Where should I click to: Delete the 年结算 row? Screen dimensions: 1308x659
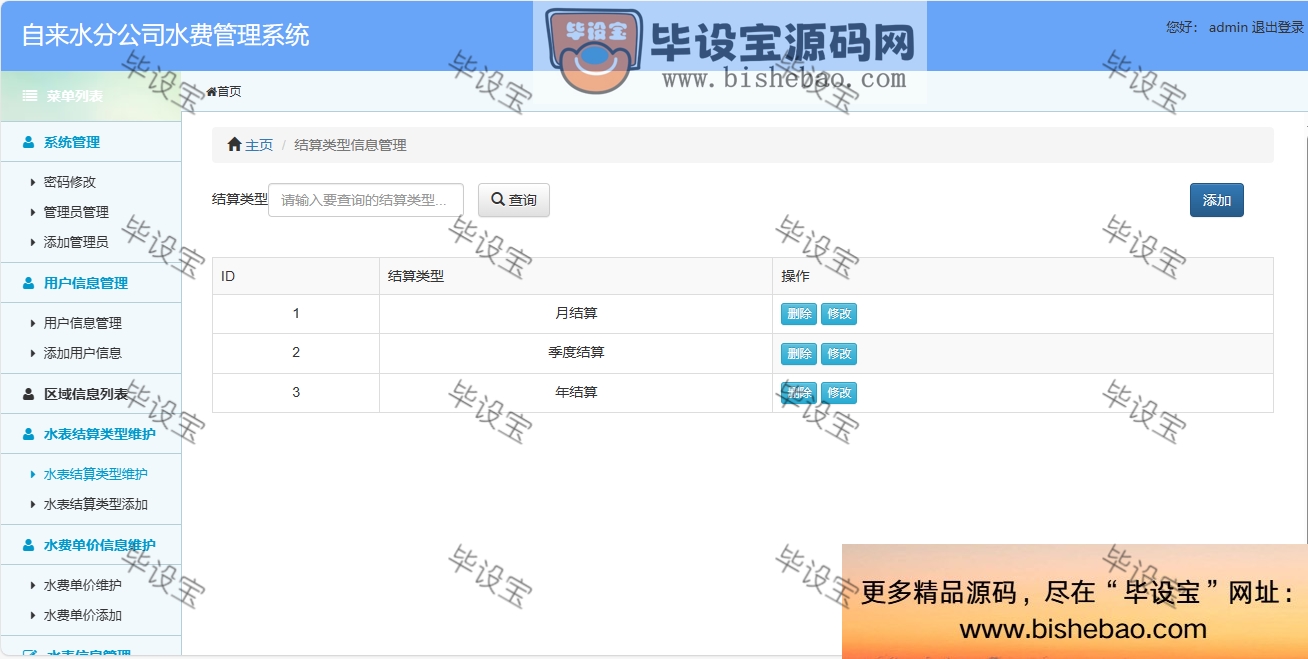tap(799, 393)
